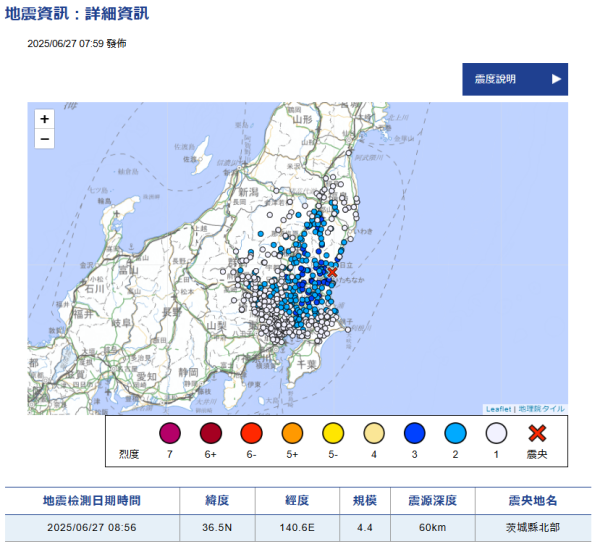Click the 石川 label on the map
Image resolution: width=600 pixels, height=552 pixels.
pyautogui.click(x=95, y=288)
